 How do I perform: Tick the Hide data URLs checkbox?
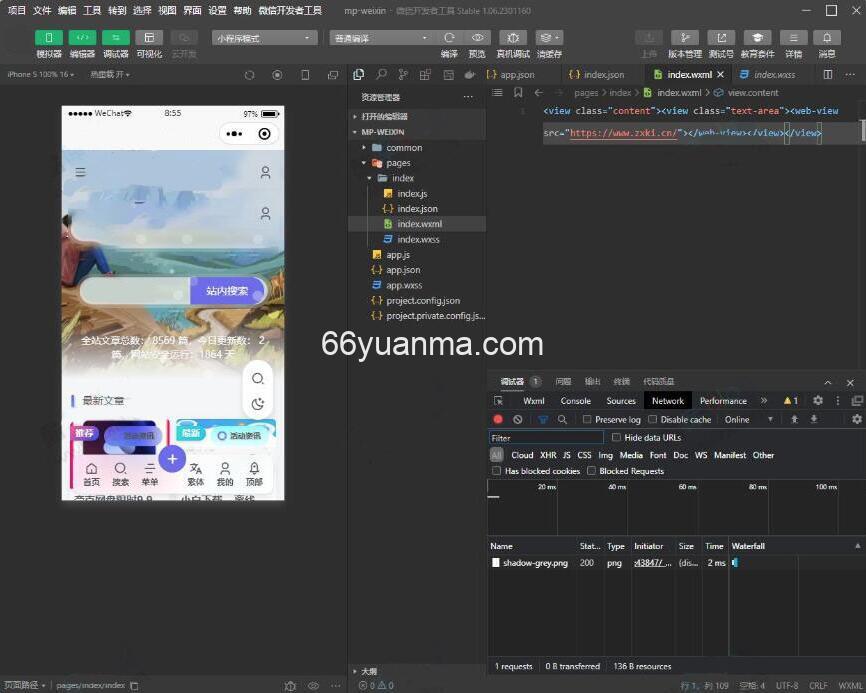(616, 438)
